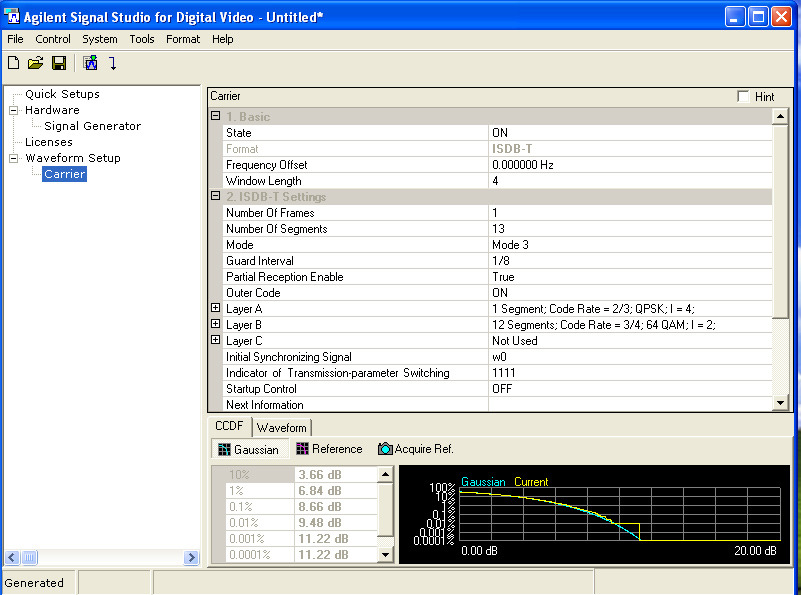Viewport: 801px width, 595px height.
Task: Click the New file toolbar icon
Action: click(14, 63)
